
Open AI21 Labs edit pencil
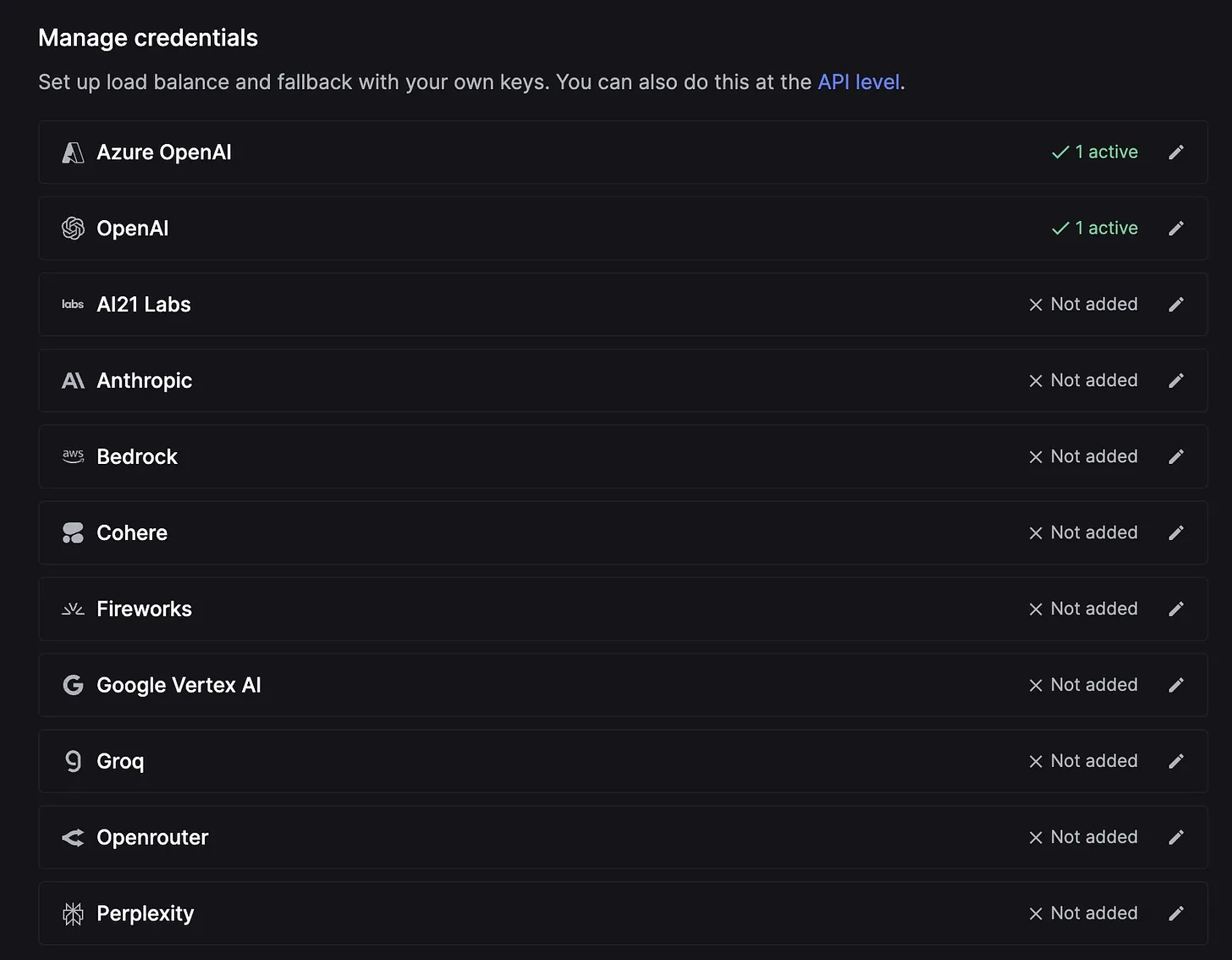(x=1175, y=305)
